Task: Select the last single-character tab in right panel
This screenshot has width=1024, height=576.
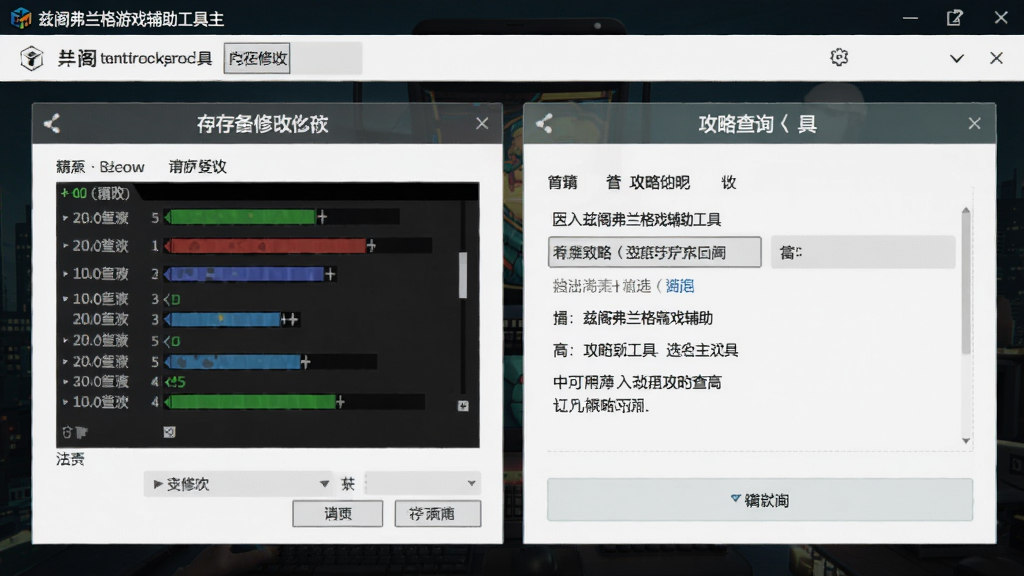Action: tap(729, 182)
